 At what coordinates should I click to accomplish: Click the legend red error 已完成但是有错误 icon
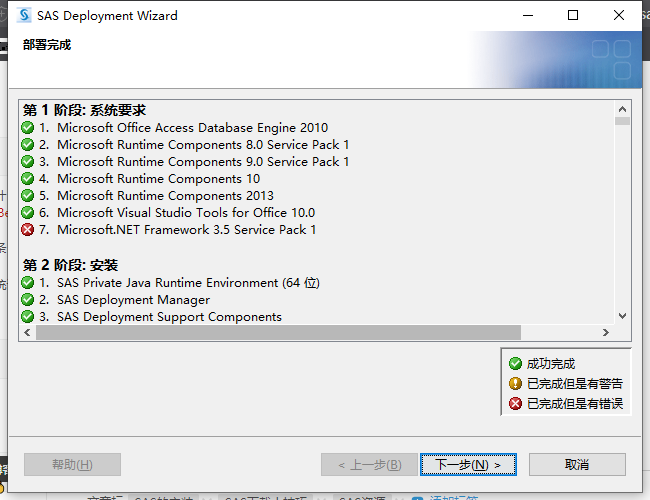(515, 403)
